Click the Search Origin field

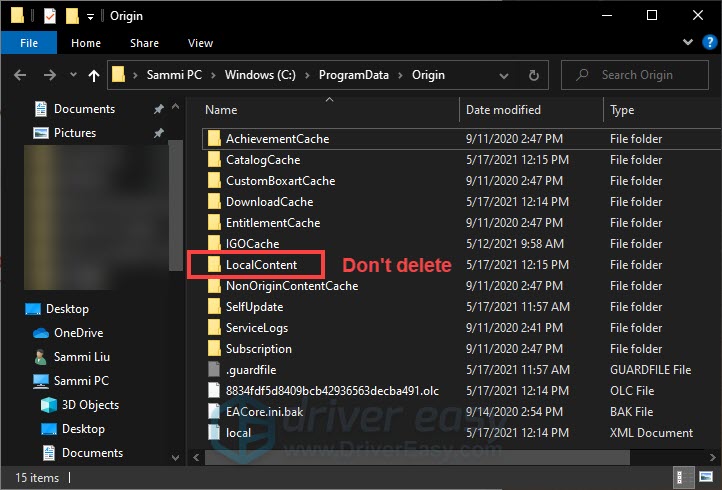tap(635, 75)
